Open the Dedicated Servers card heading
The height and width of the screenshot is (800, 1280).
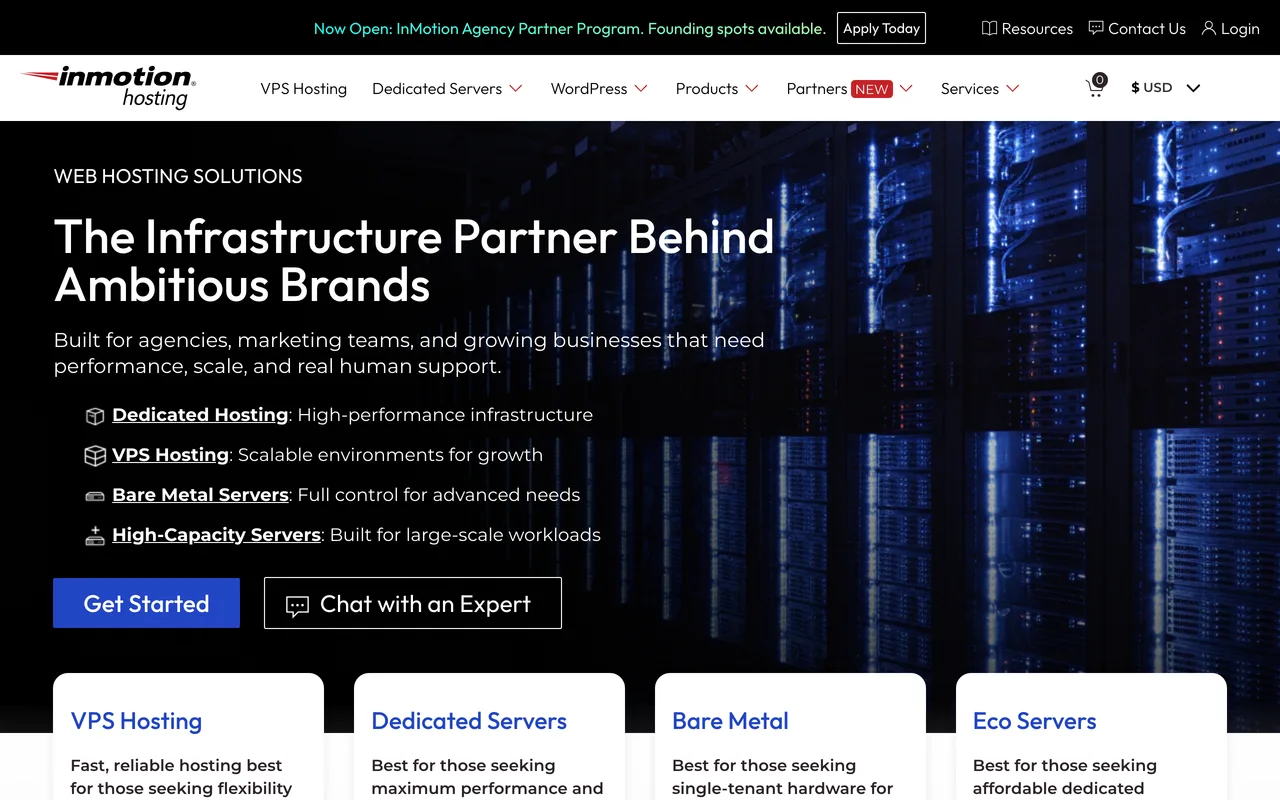(469, 721)
